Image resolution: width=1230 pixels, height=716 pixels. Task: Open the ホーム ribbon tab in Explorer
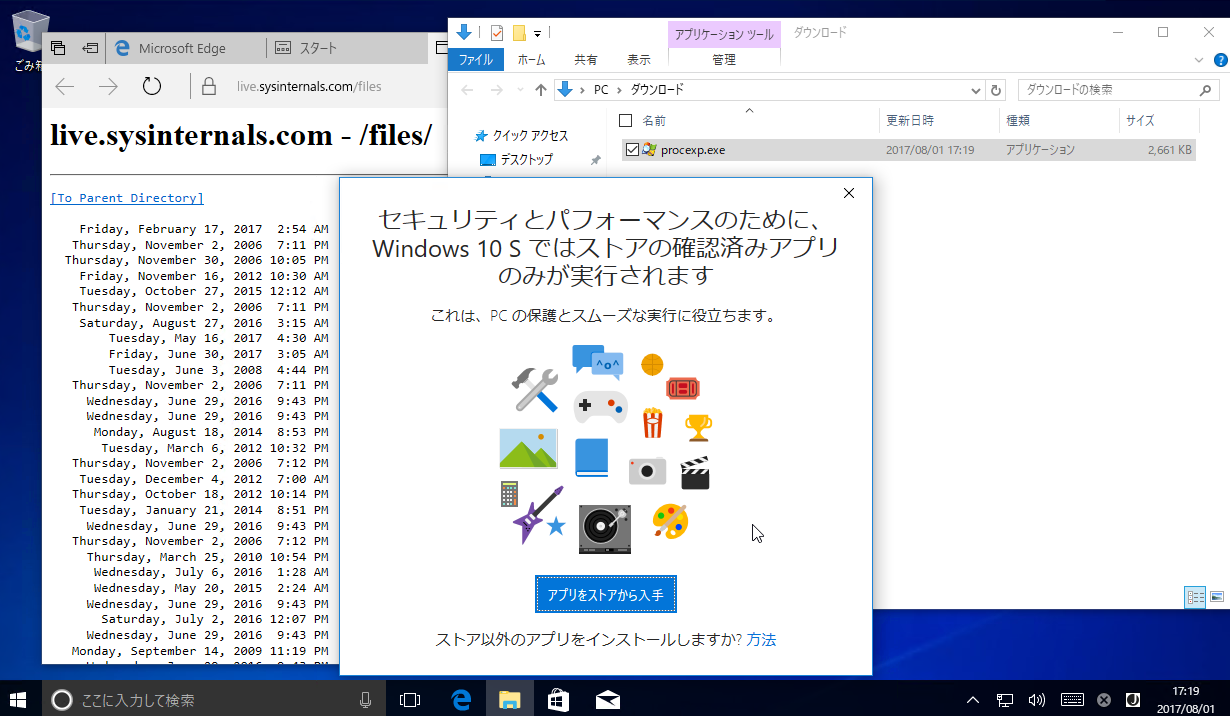[x=531, y=60]
